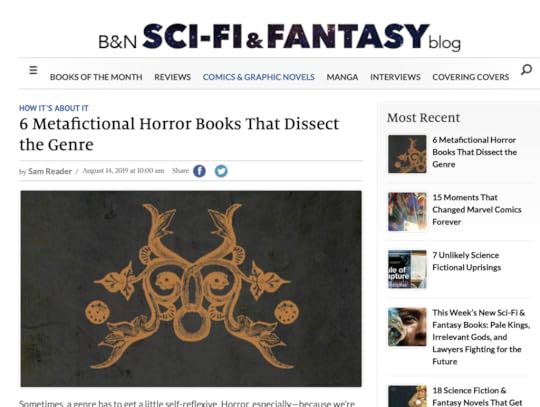
Task: Click the Metafictional Horror sidebar thumbnail
Action: pyautogui.click(x=407, y=154)
